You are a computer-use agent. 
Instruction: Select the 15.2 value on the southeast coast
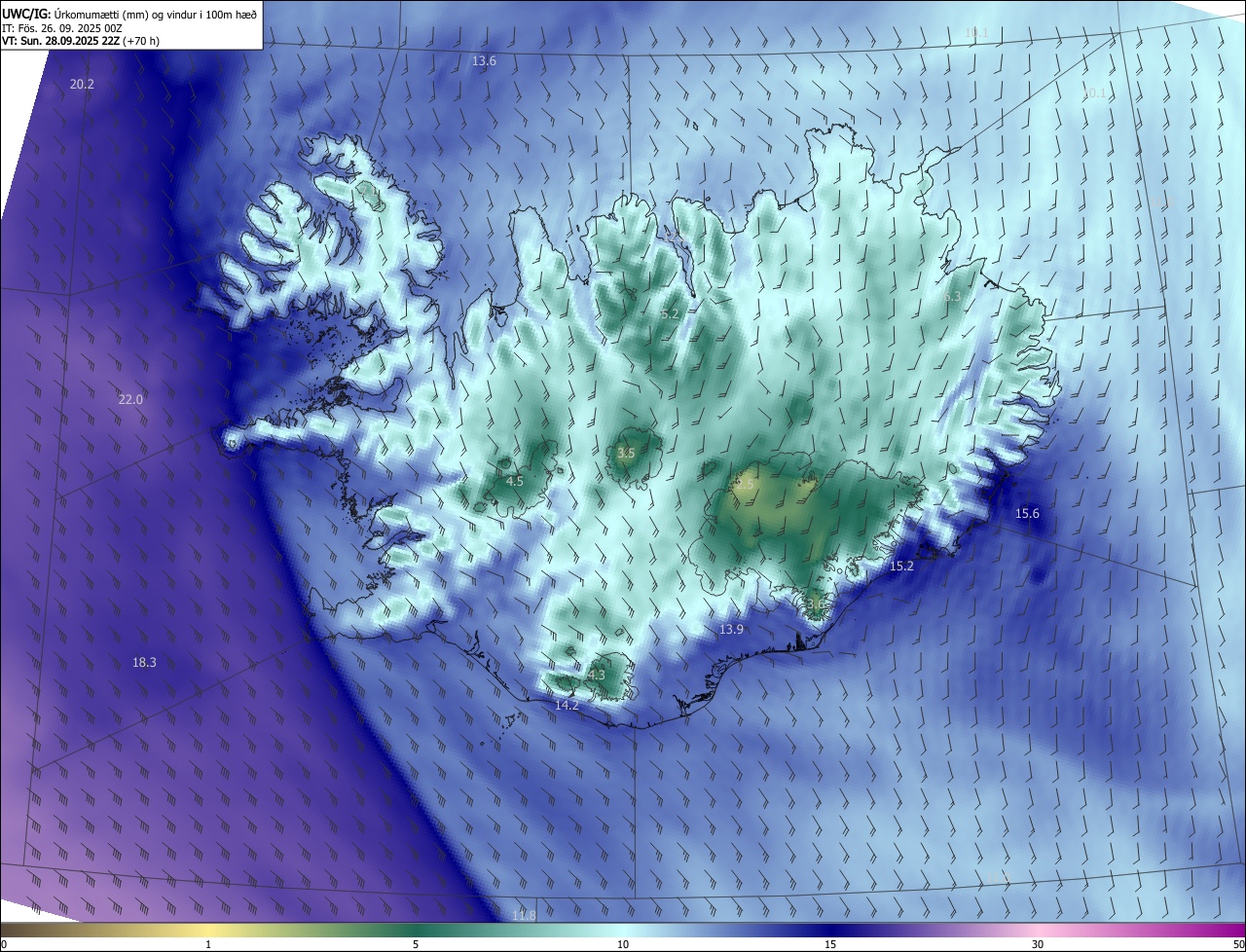(901, 566)
